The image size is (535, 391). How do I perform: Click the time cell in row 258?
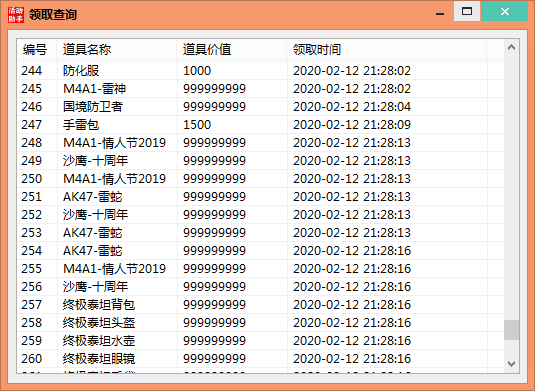[x=352, y=323]
